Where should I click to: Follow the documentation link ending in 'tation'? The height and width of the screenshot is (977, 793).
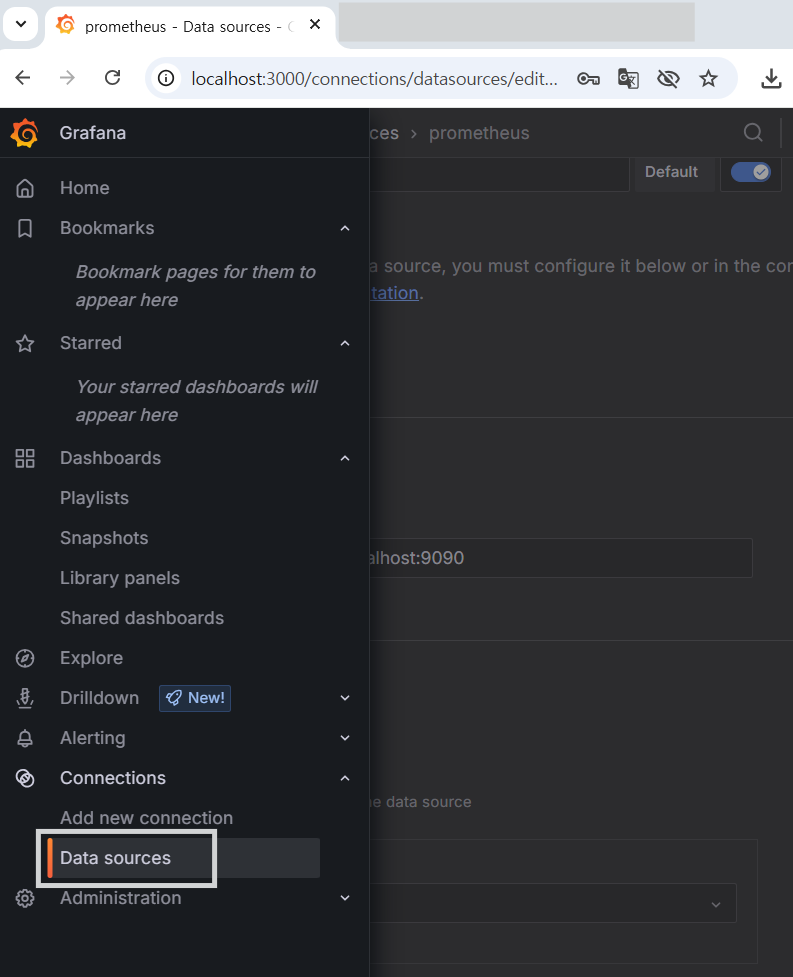coord(394,293)
